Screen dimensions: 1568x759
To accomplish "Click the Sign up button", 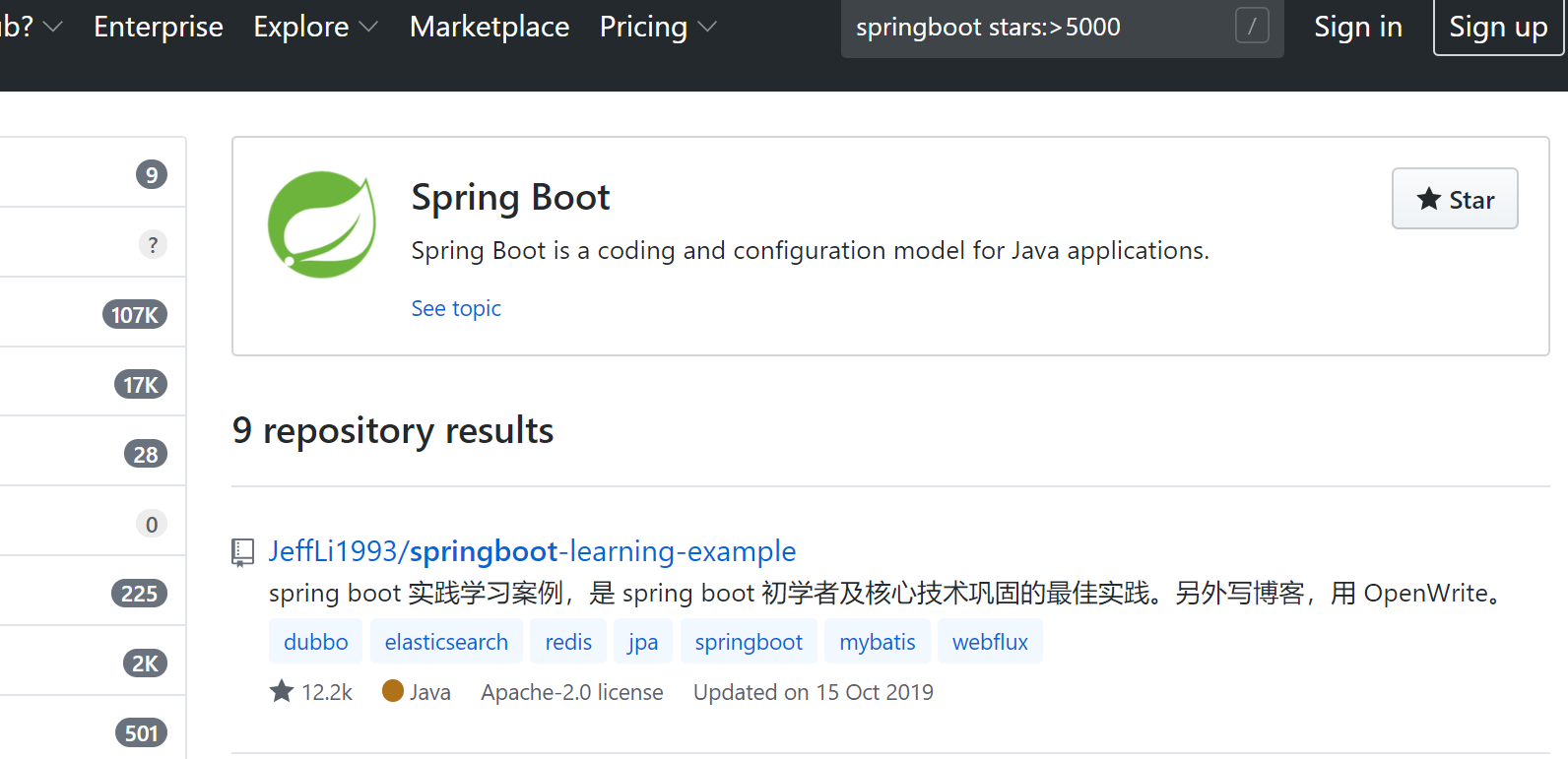I will click(1498, 27).
